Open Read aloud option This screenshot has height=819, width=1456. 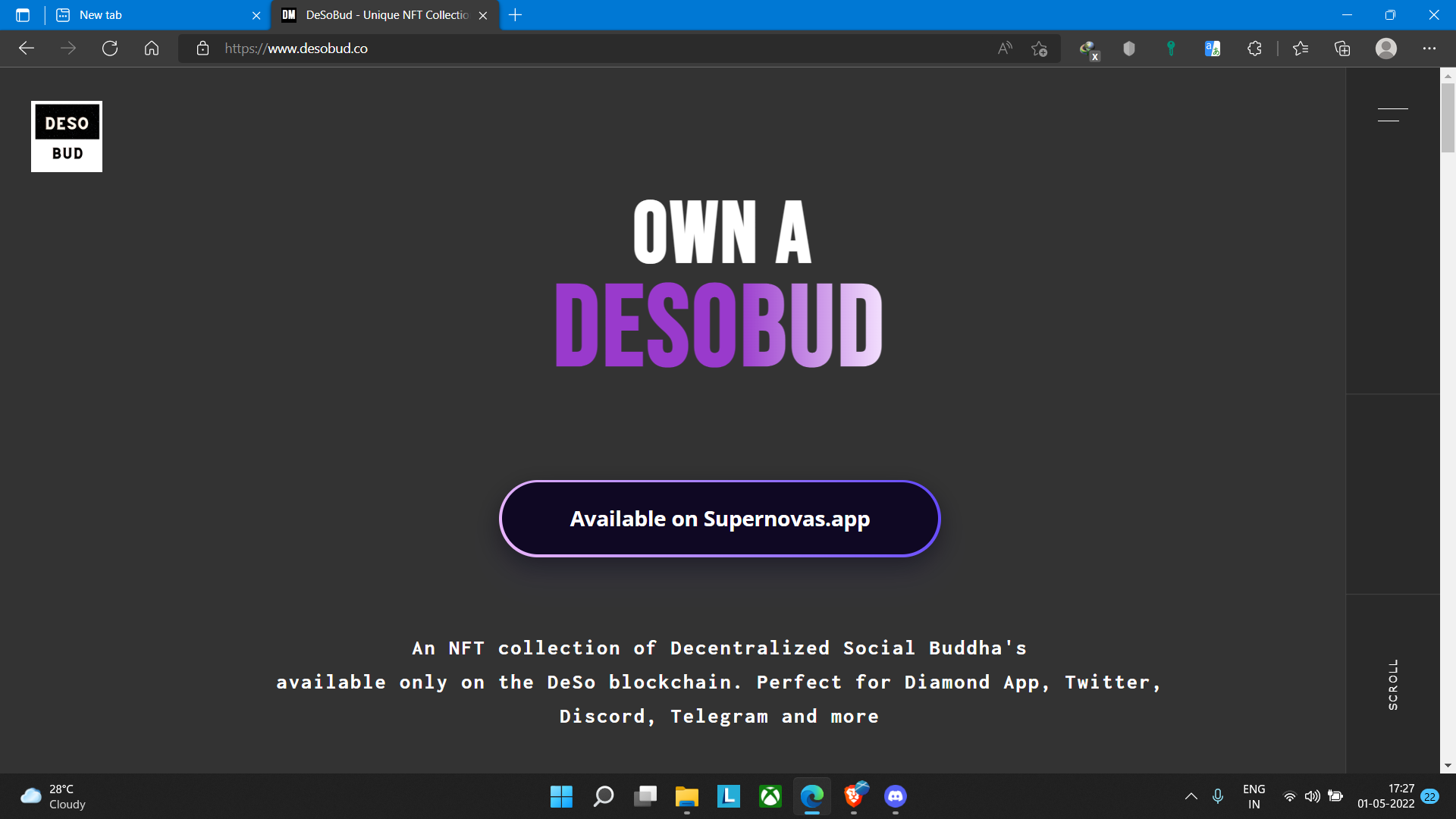point(1005,49)
